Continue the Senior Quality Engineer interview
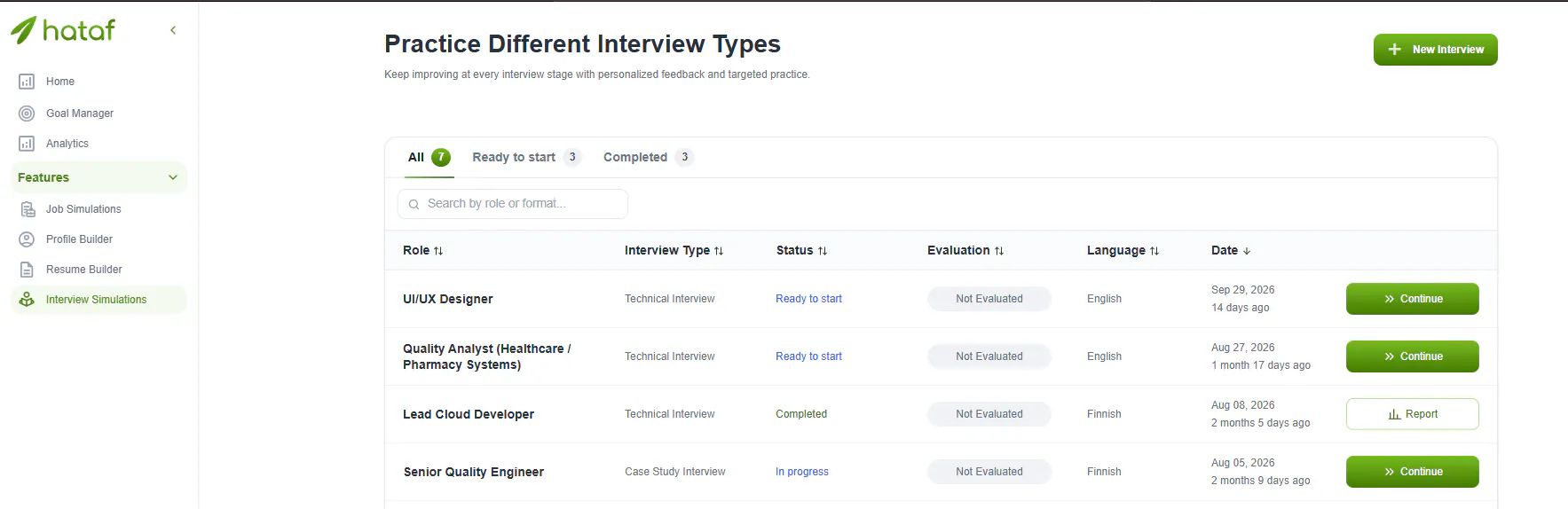This screenshot has width=1568, height=509. point(1412,472)
